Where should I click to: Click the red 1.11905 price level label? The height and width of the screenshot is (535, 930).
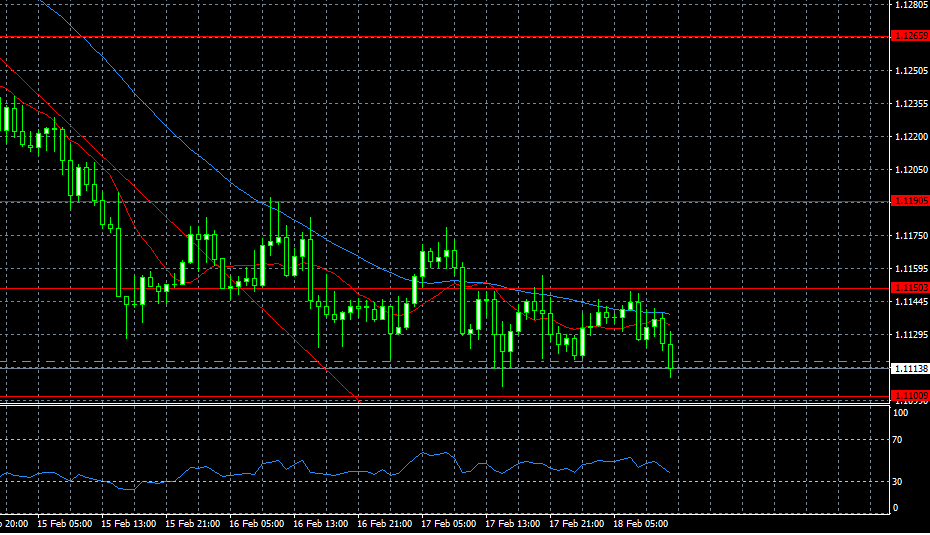tap(910, 201)
